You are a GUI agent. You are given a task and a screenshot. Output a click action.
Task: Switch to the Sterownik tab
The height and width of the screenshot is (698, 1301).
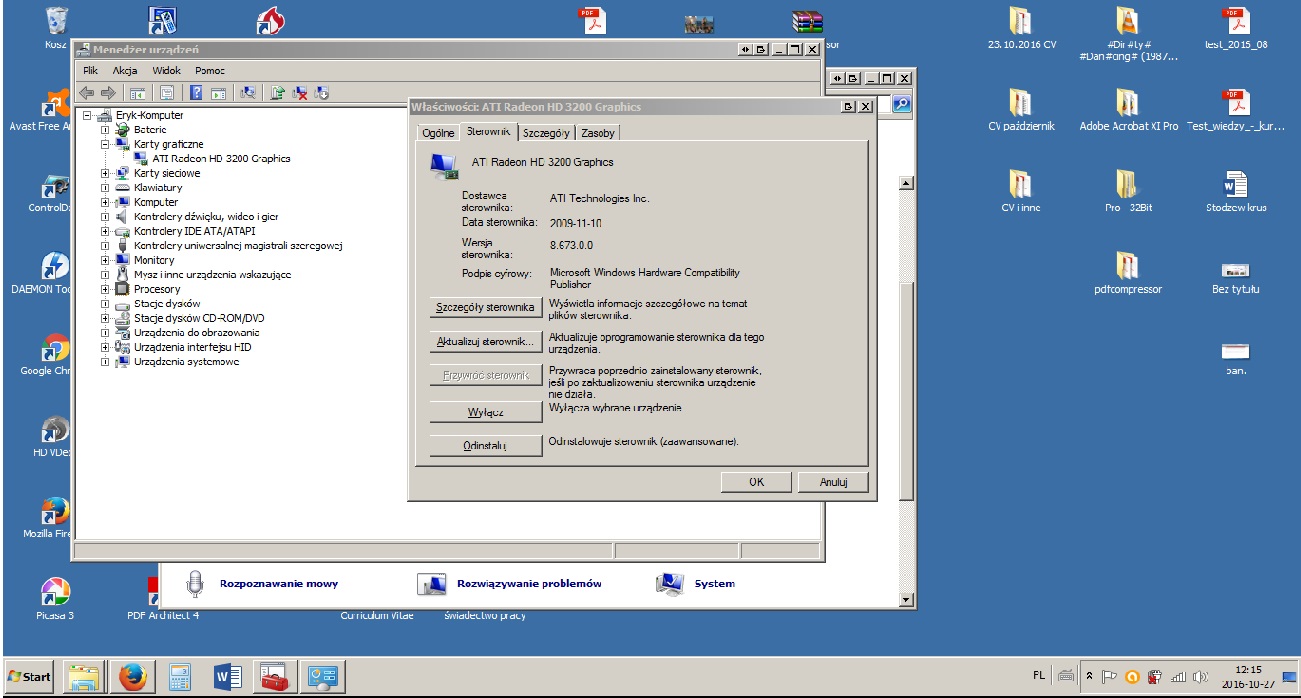[x=488, y=131]
